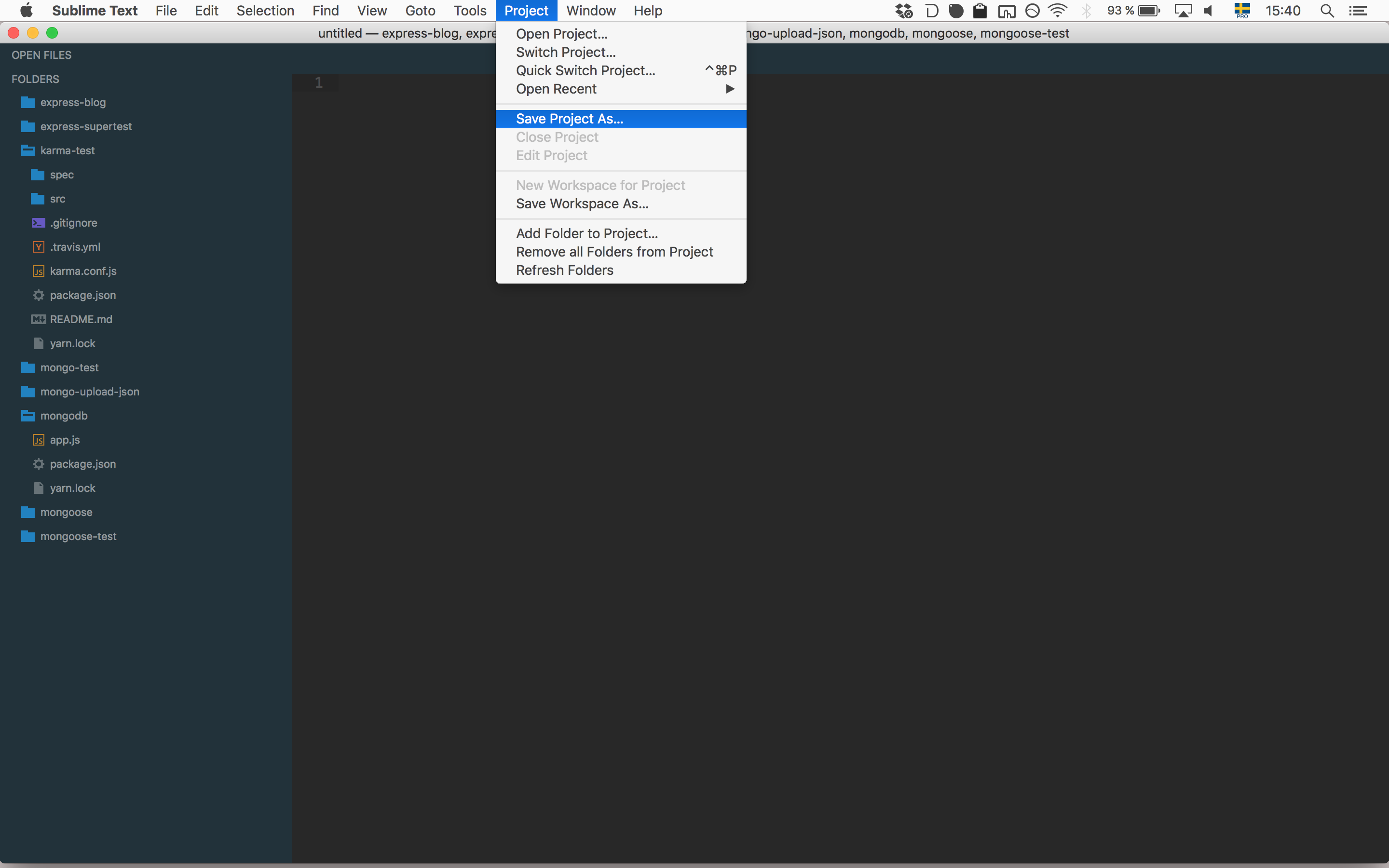Collapse the karma-test folder
Viewport: 1389px width, 868px height.
coord(27,150)
